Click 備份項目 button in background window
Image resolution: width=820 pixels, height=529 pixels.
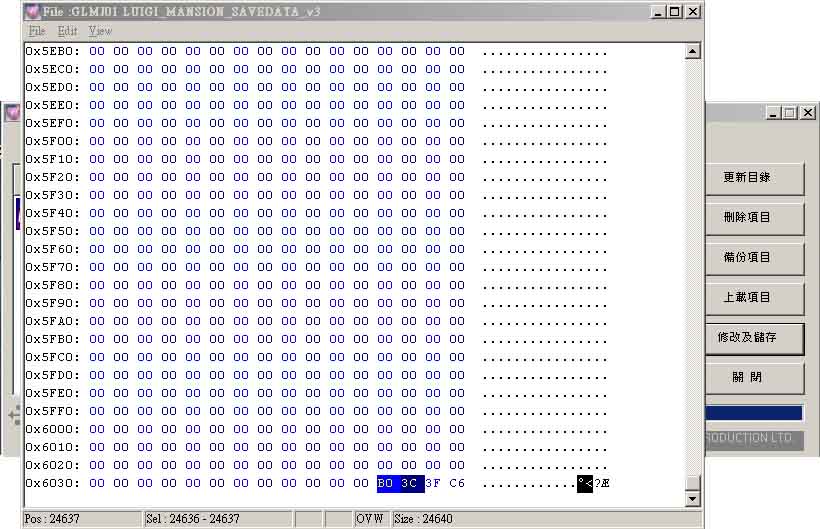754,258
